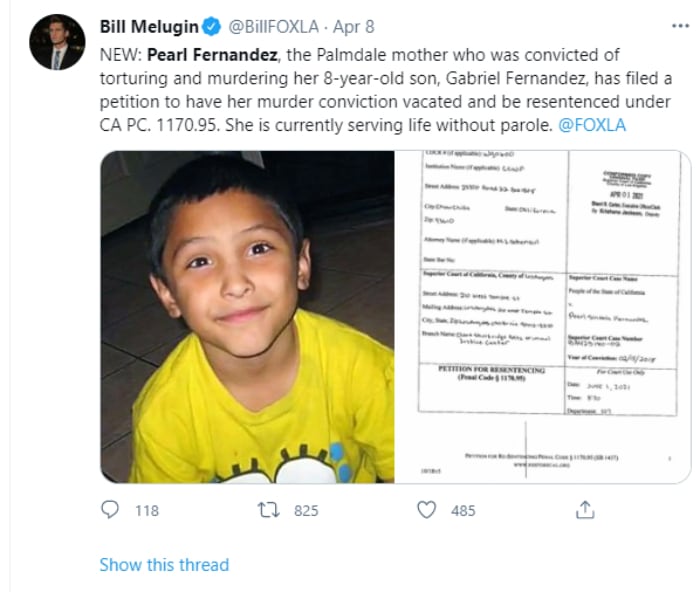The image size is (700, 592).
Task: Click the 485 likes count
Action: (463, 510)
